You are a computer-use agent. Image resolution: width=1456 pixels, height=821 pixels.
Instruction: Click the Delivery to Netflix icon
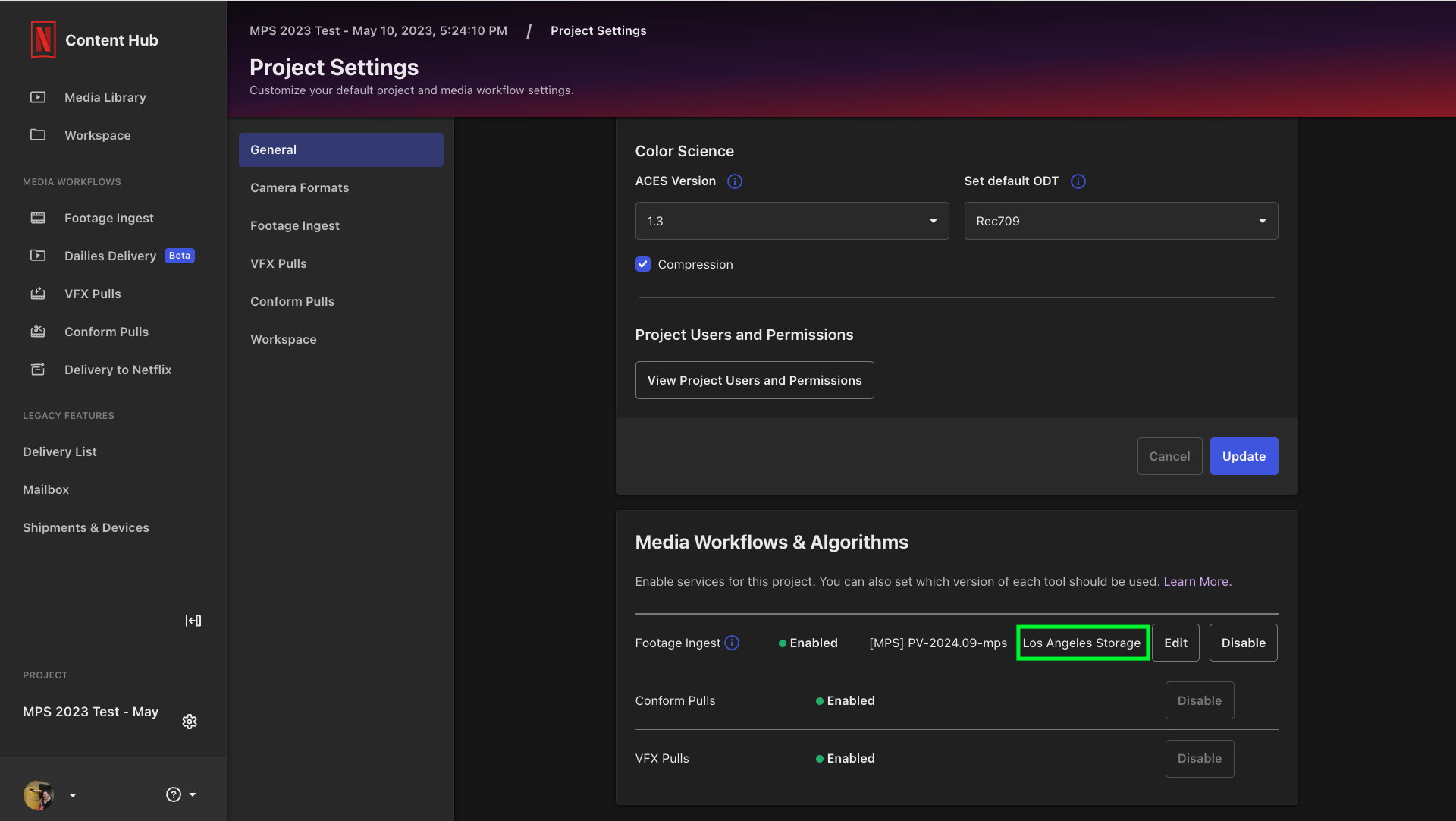point(38,370)
